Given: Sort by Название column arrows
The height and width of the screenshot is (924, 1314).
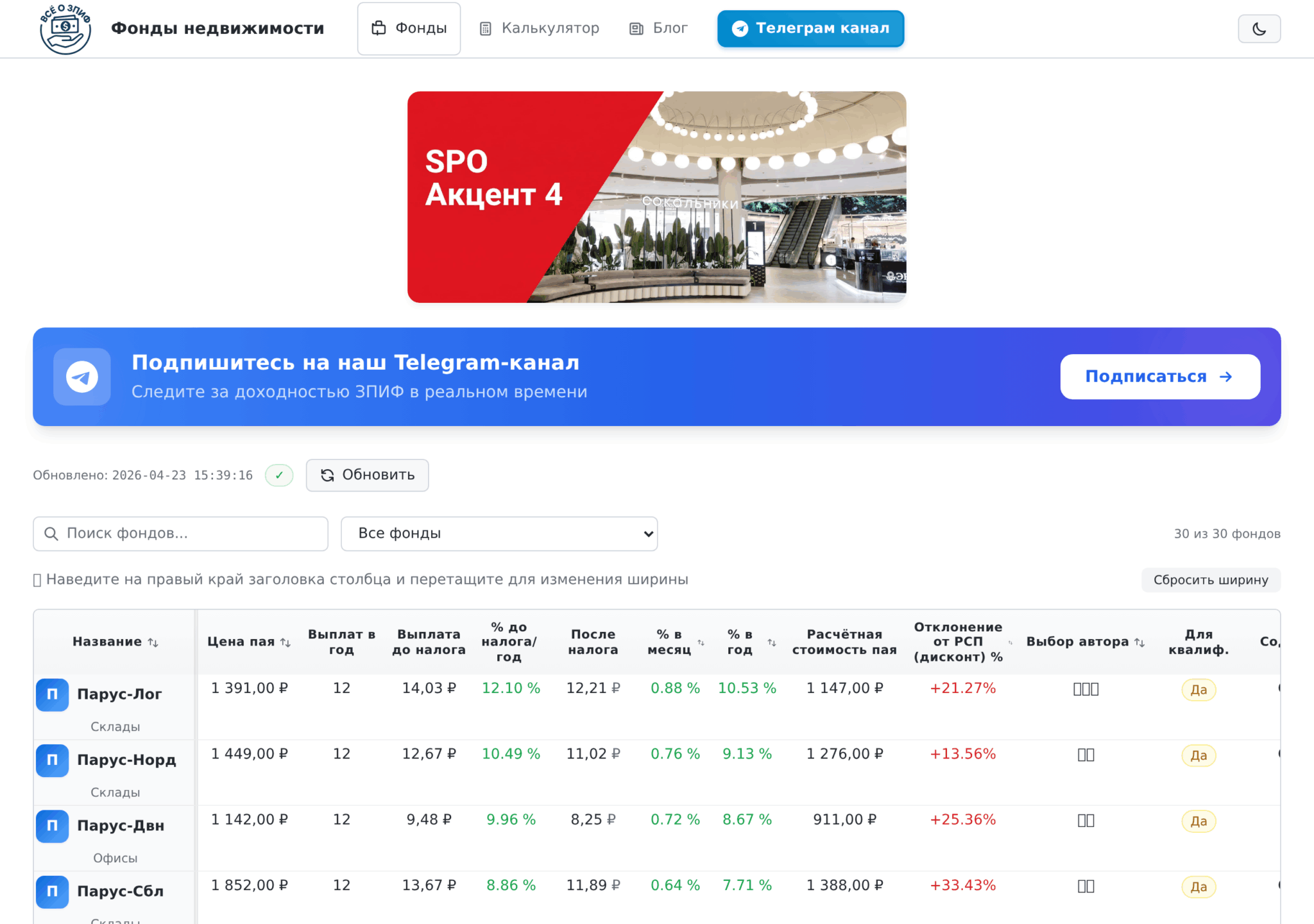Looking at the screenshot, I should 153,642.
